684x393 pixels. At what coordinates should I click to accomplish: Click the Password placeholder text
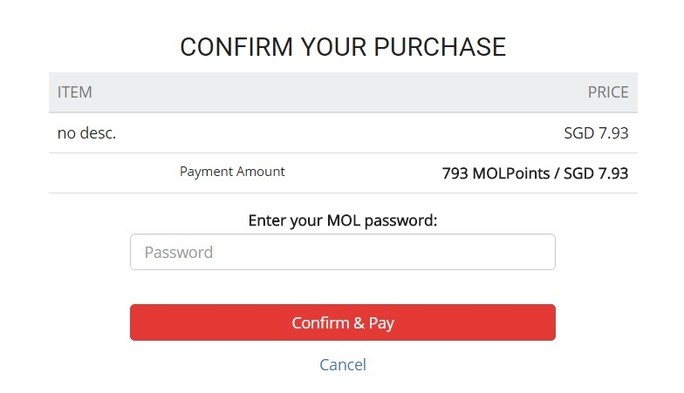178,252
